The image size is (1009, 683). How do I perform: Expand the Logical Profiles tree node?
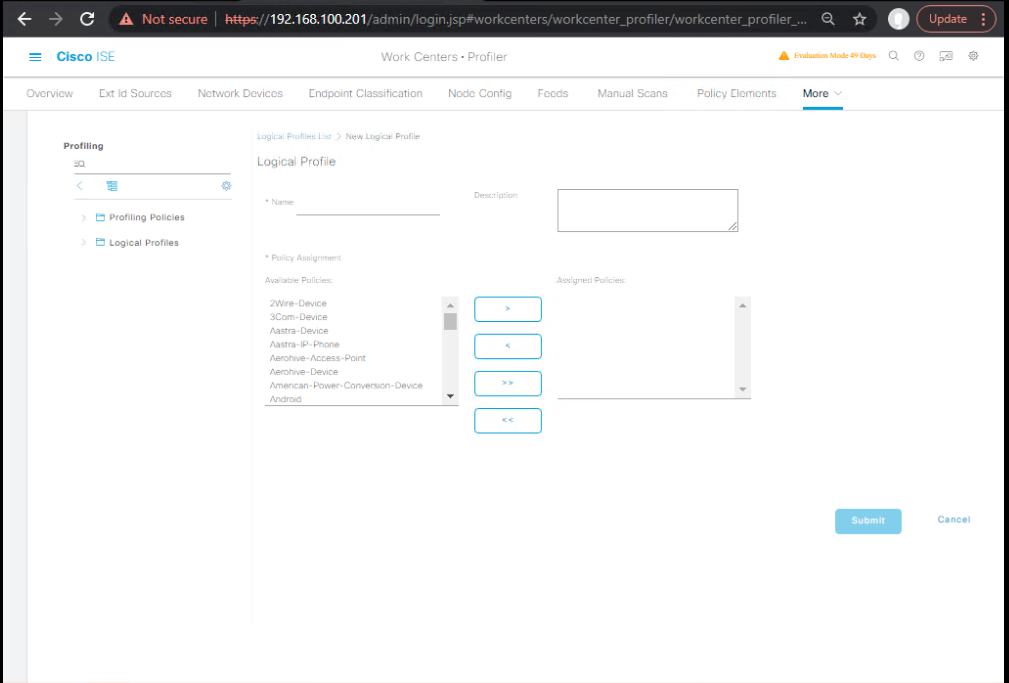[x=83, y=243]
